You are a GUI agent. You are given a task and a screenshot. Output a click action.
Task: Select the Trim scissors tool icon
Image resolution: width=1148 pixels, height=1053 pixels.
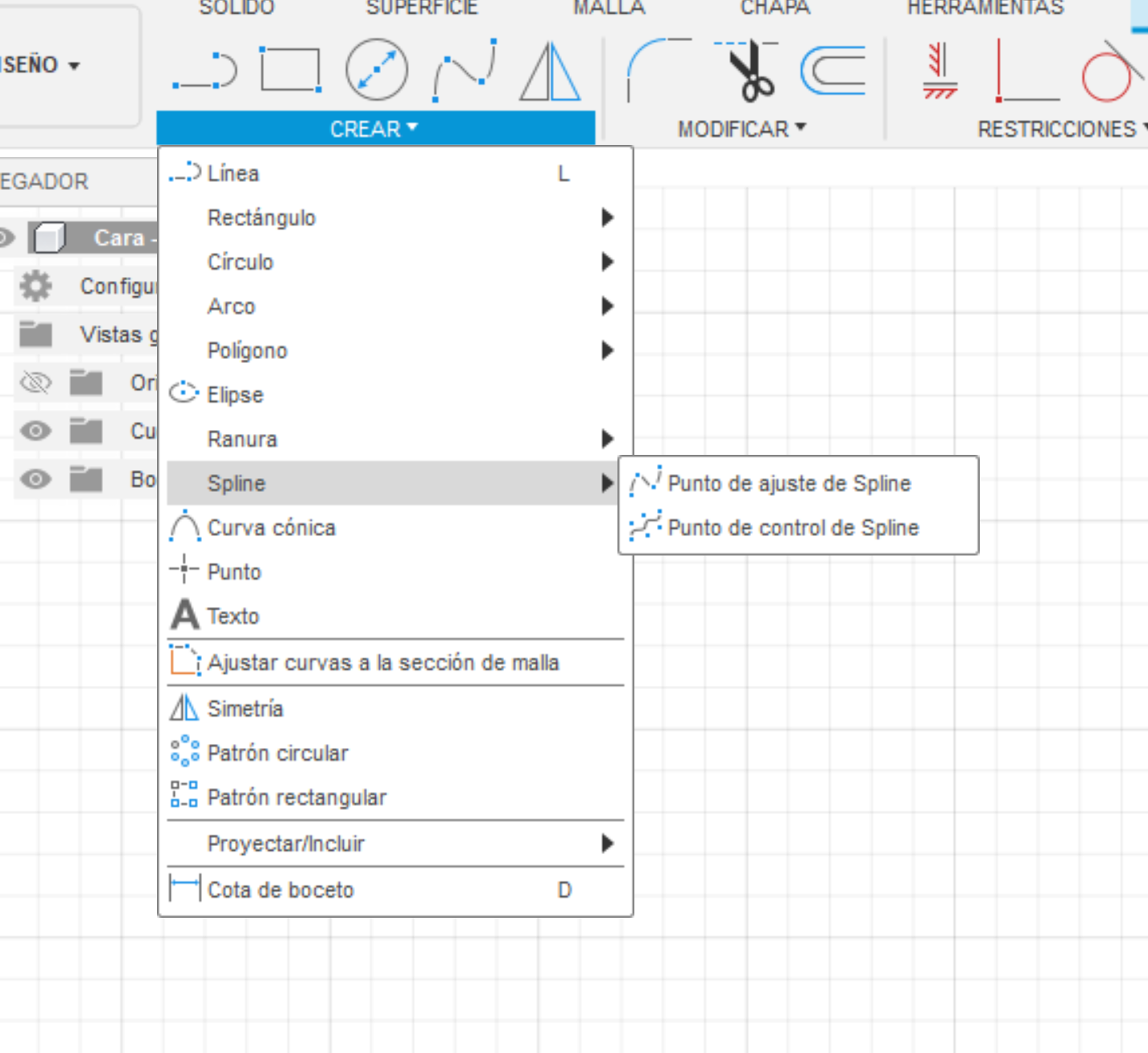(x=748, y=70)
